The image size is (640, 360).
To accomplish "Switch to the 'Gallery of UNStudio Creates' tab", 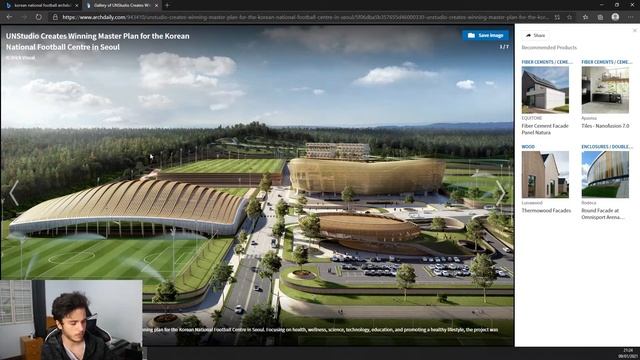I will [121, 5].
